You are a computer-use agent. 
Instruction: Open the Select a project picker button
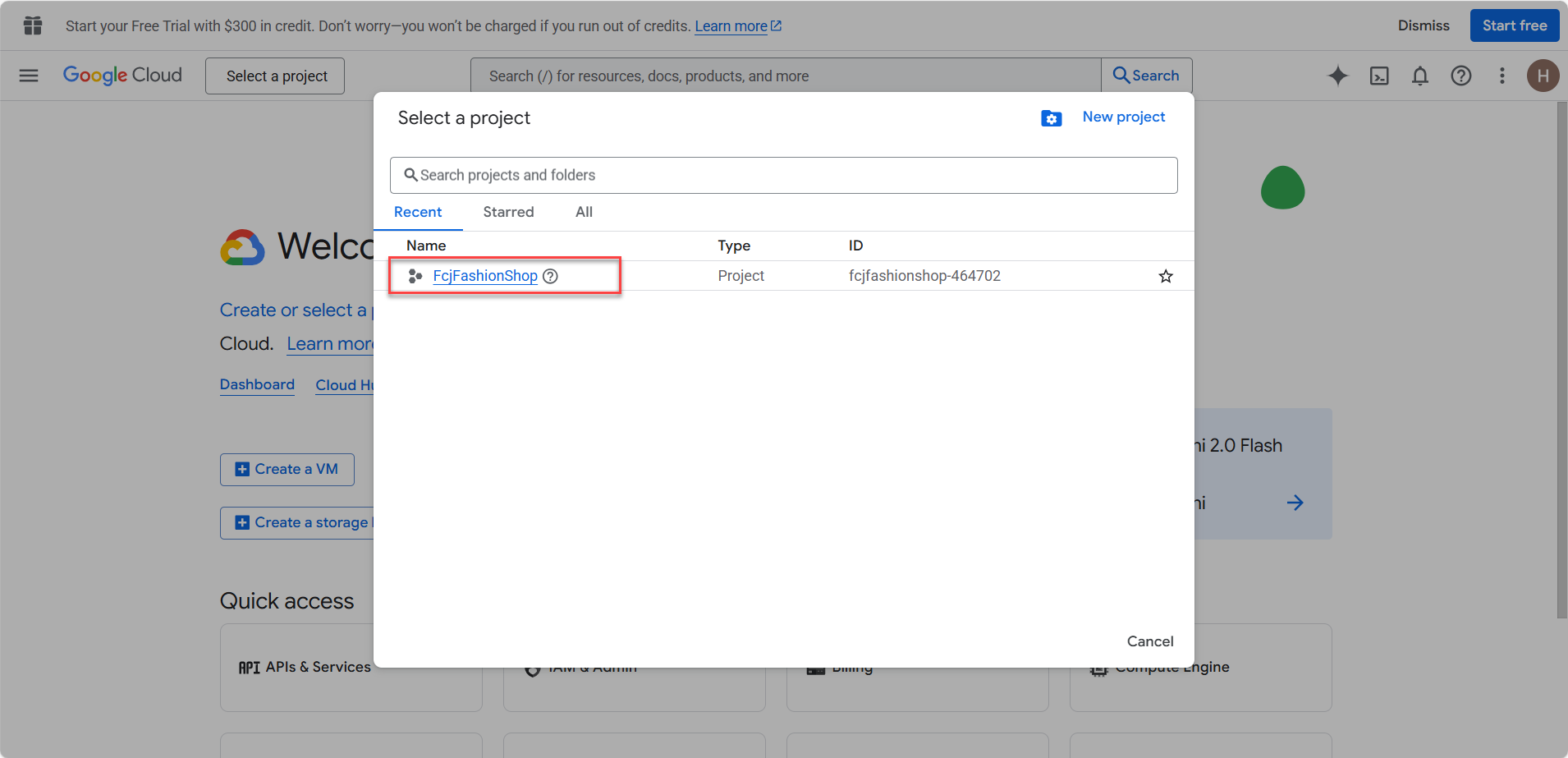point(275,76)
